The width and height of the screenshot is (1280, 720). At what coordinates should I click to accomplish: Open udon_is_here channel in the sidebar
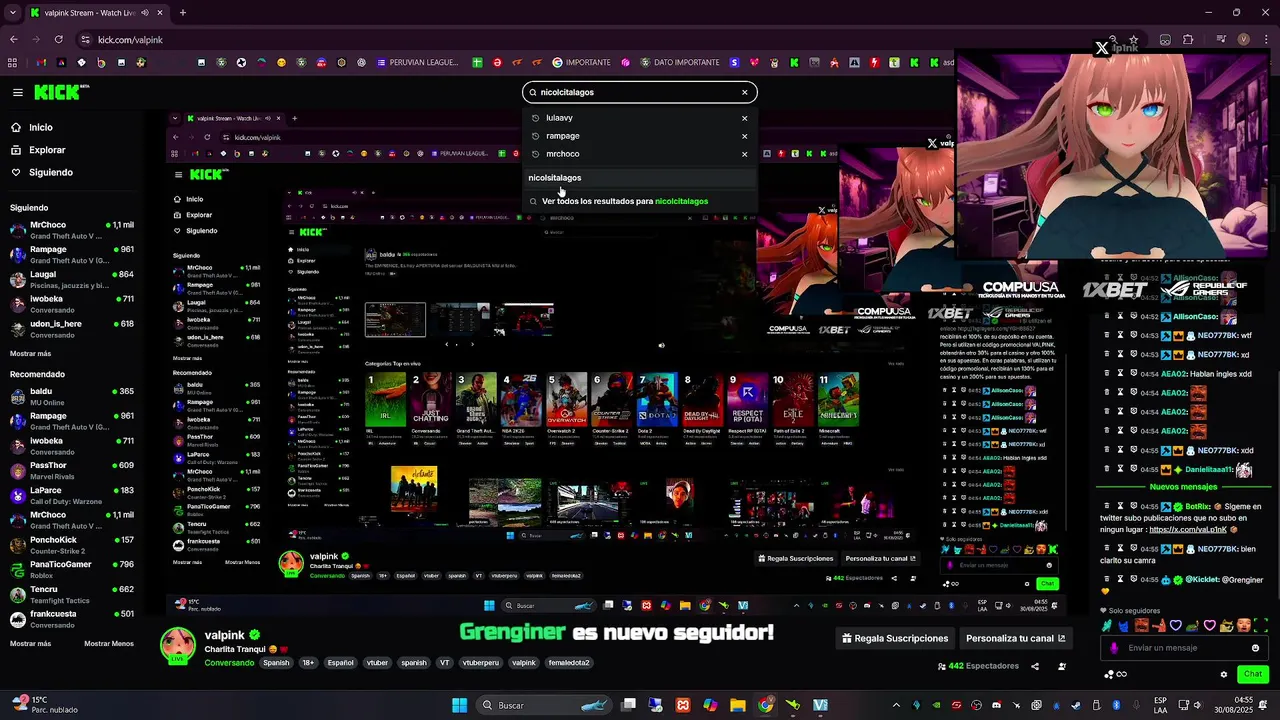point(71,329)
